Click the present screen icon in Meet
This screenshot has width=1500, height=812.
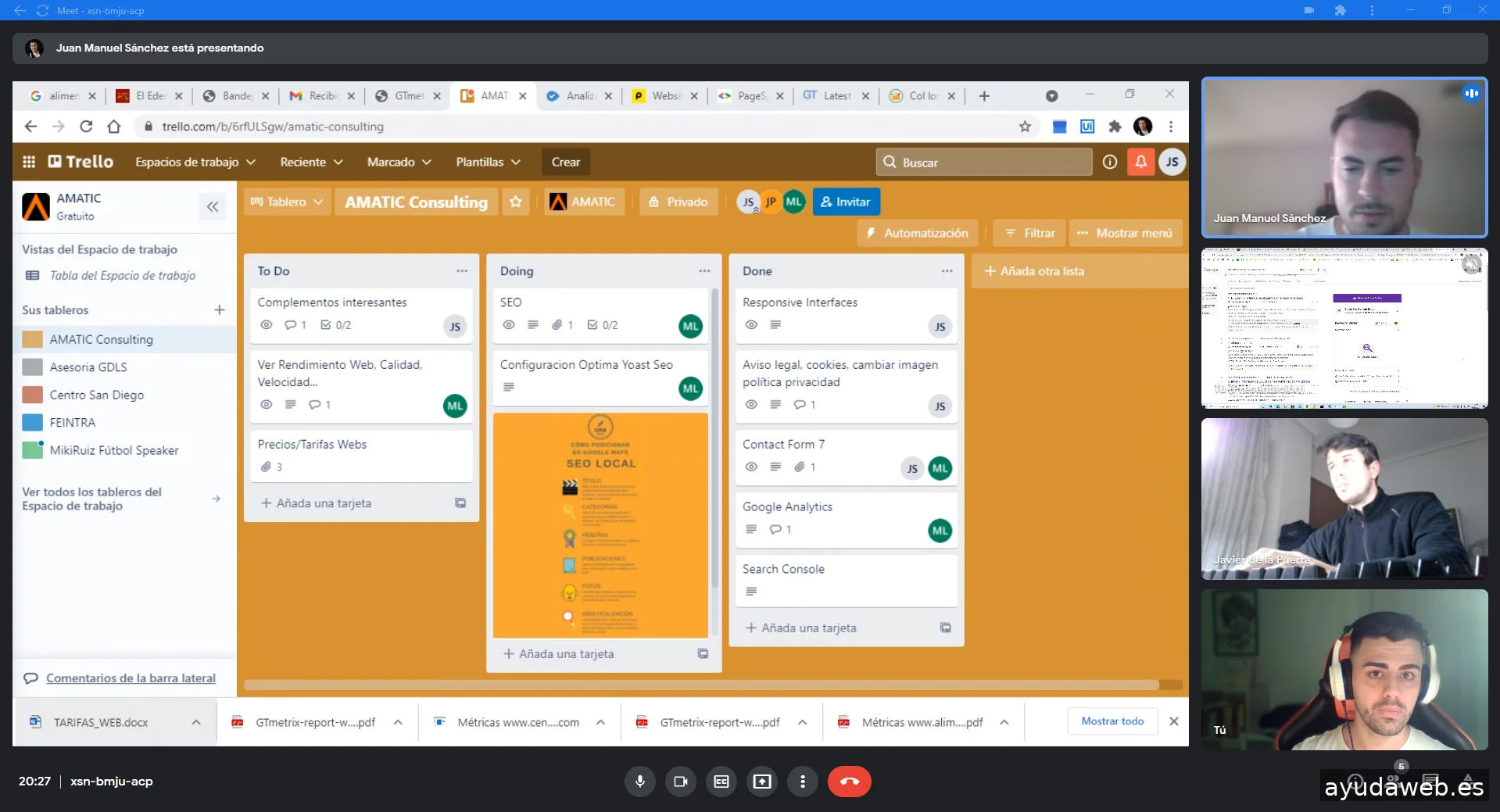click(761, 782)
